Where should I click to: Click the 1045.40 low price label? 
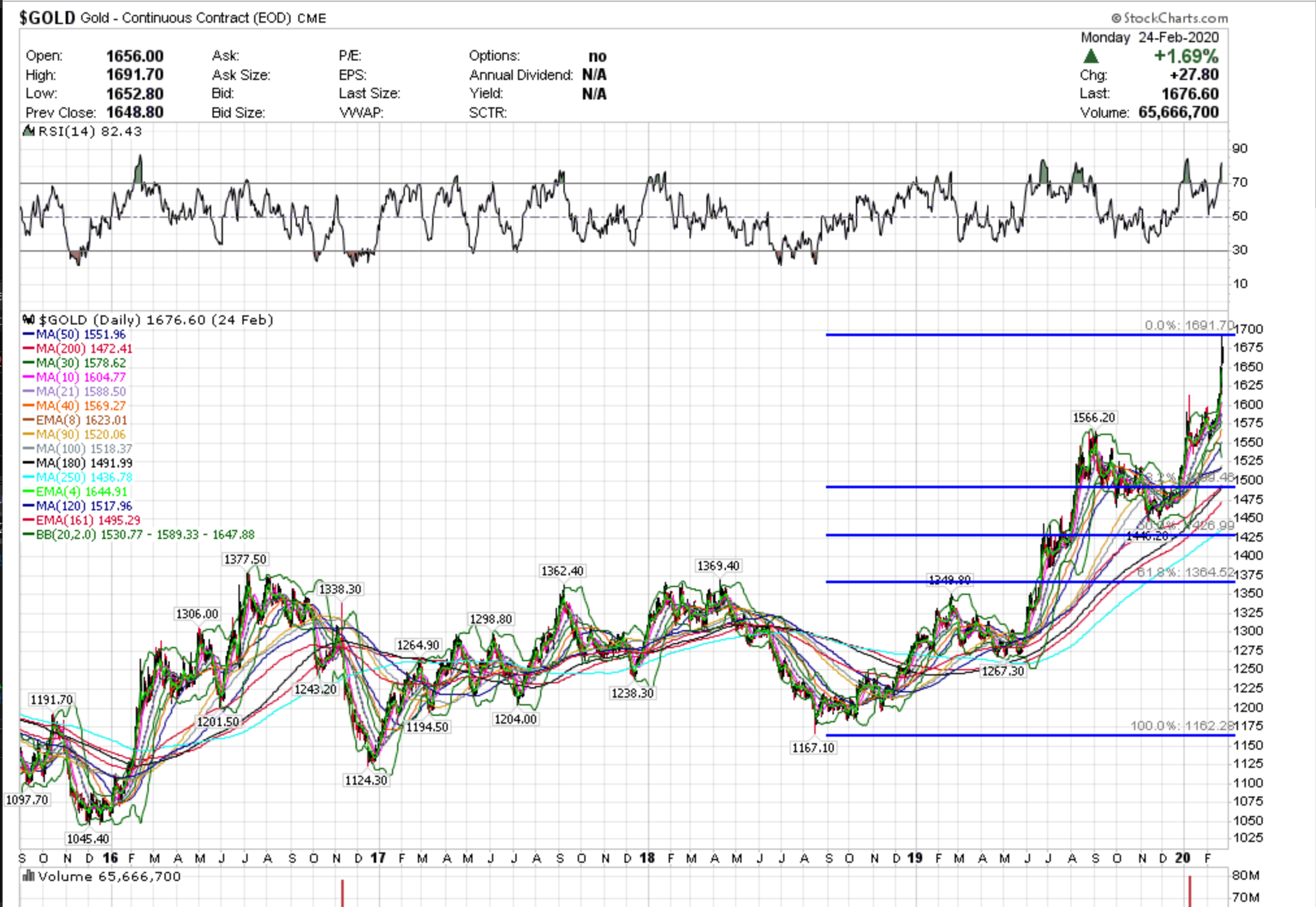[x=88, y=839]
